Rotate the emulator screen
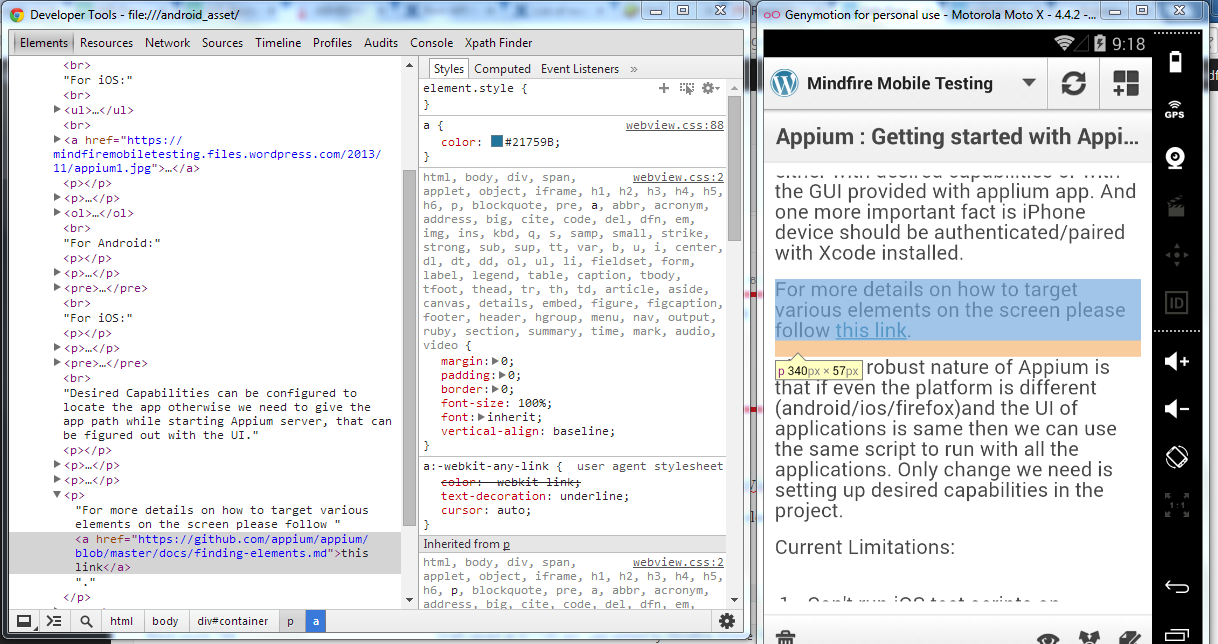 [1176, 457]
